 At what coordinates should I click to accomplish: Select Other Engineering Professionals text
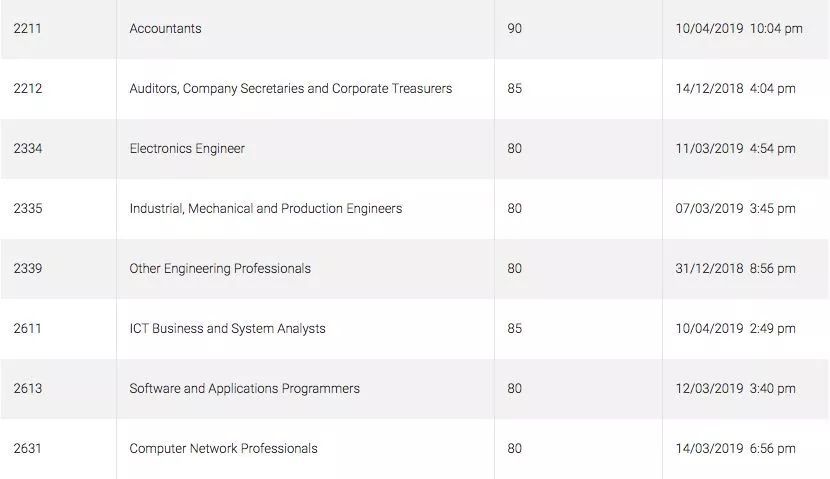point(220,268)
